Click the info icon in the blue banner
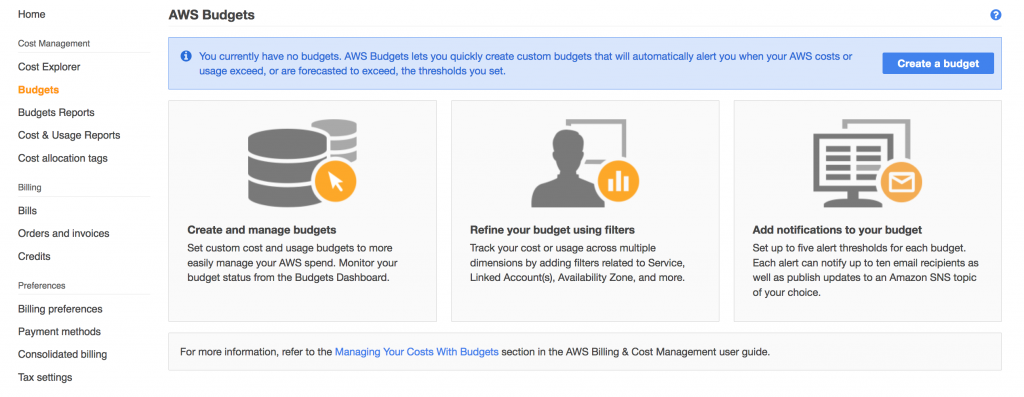1024x397 pixels. [186, 56]
